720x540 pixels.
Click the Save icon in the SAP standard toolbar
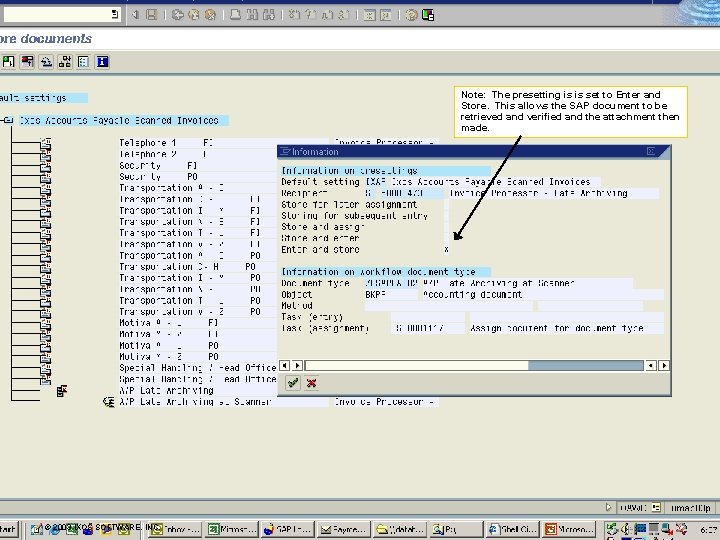pos(152,15)
